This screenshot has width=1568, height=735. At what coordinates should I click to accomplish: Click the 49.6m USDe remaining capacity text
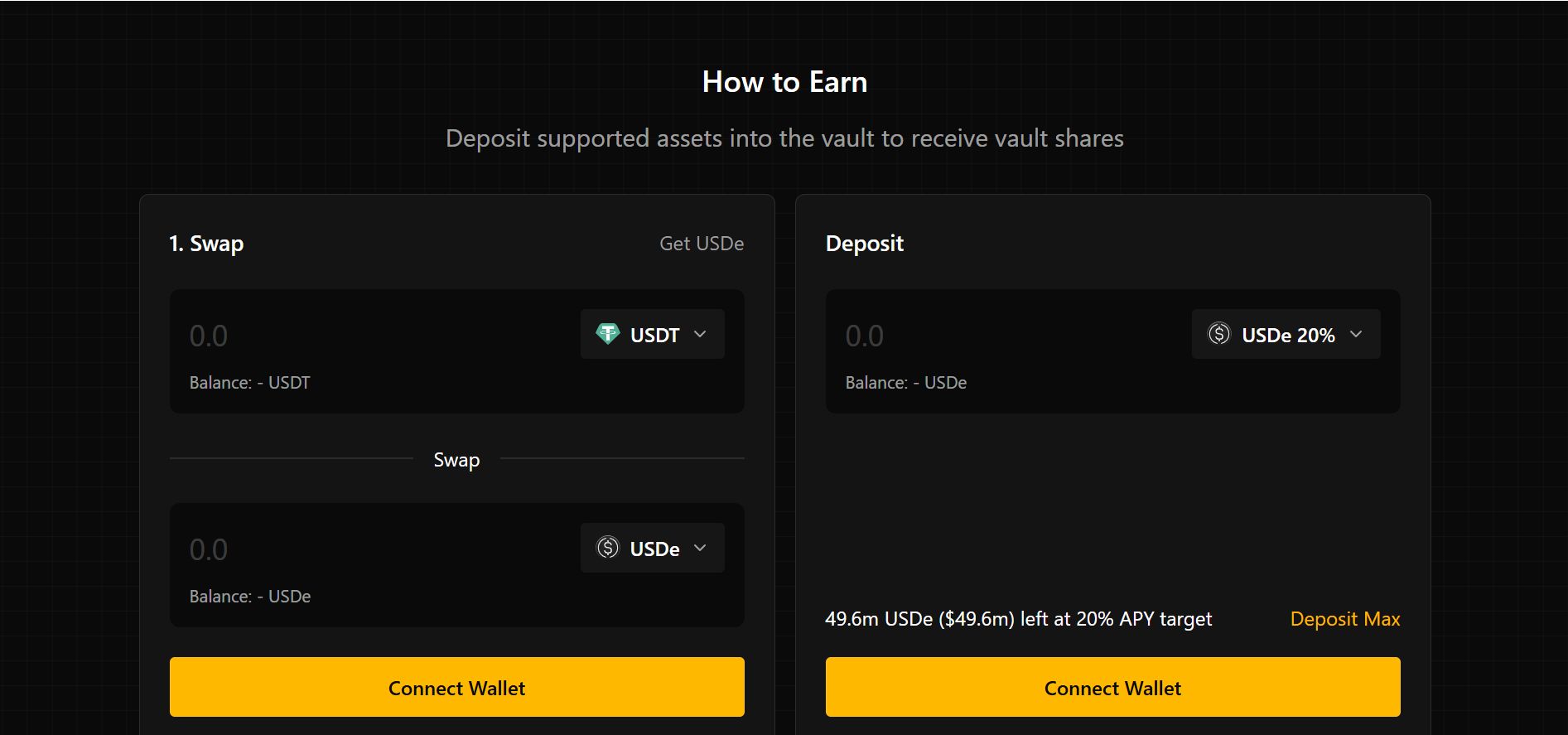(1018, 619)
